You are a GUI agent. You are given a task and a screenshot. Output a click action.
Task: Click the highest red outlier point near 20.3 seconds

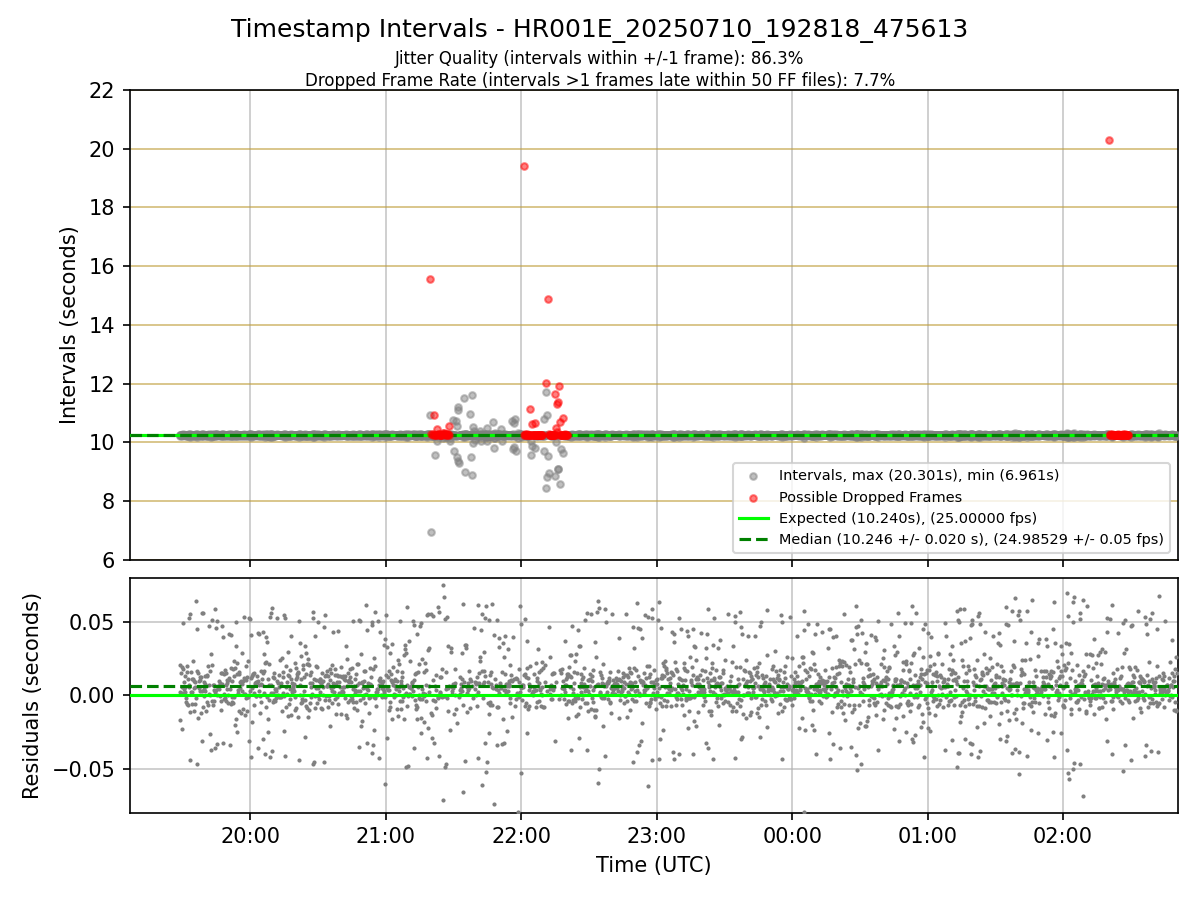coord(1109,140)
